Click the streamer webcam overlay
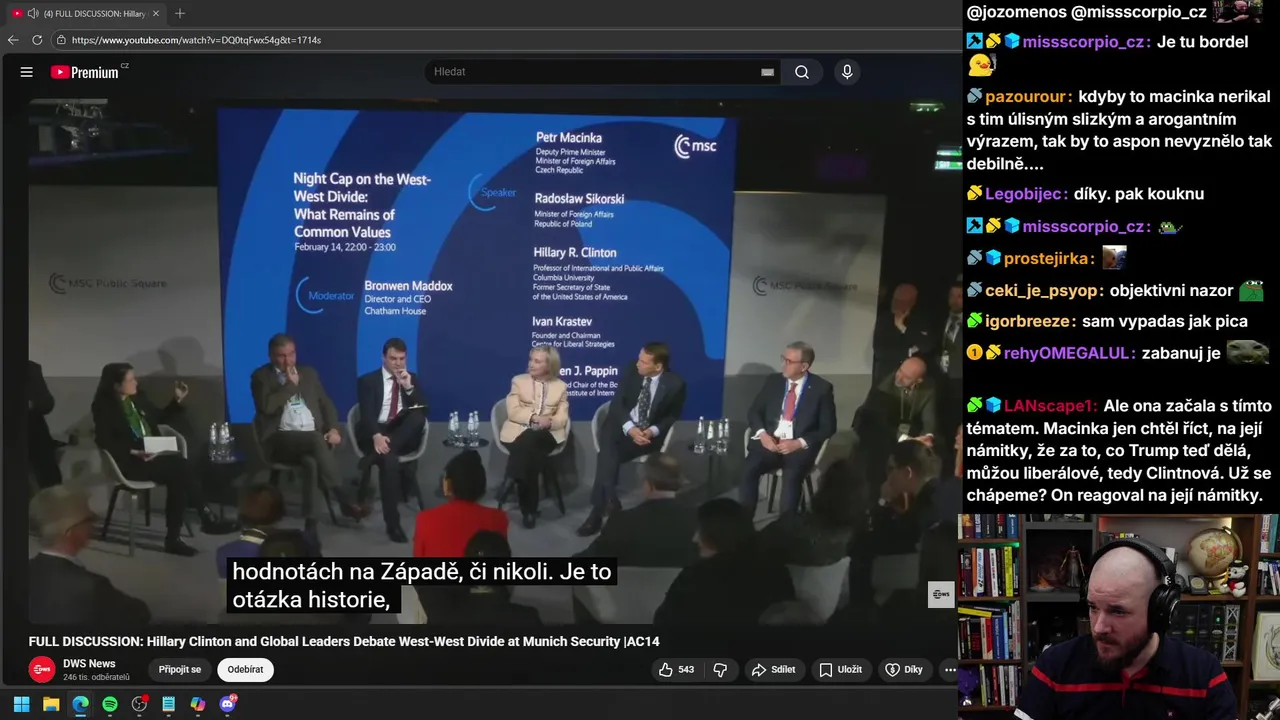Image resolution: width=1280 pixels, height=720 pixels. click(1119, 617)
